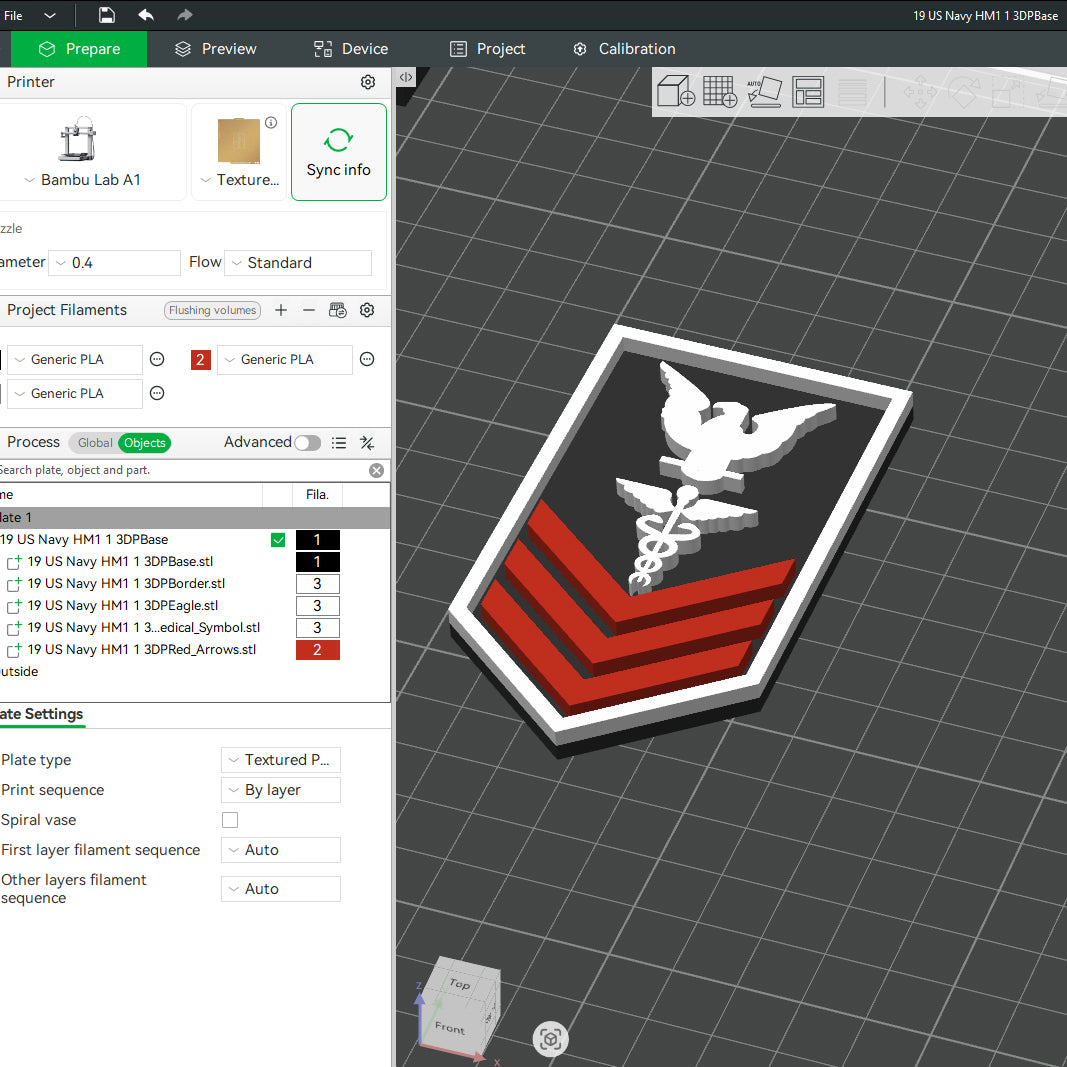Open filament 2 Generic PLA dropdown
Image resolution: width=1067 pixels, height=1067 pixels.
coord(284,360)
